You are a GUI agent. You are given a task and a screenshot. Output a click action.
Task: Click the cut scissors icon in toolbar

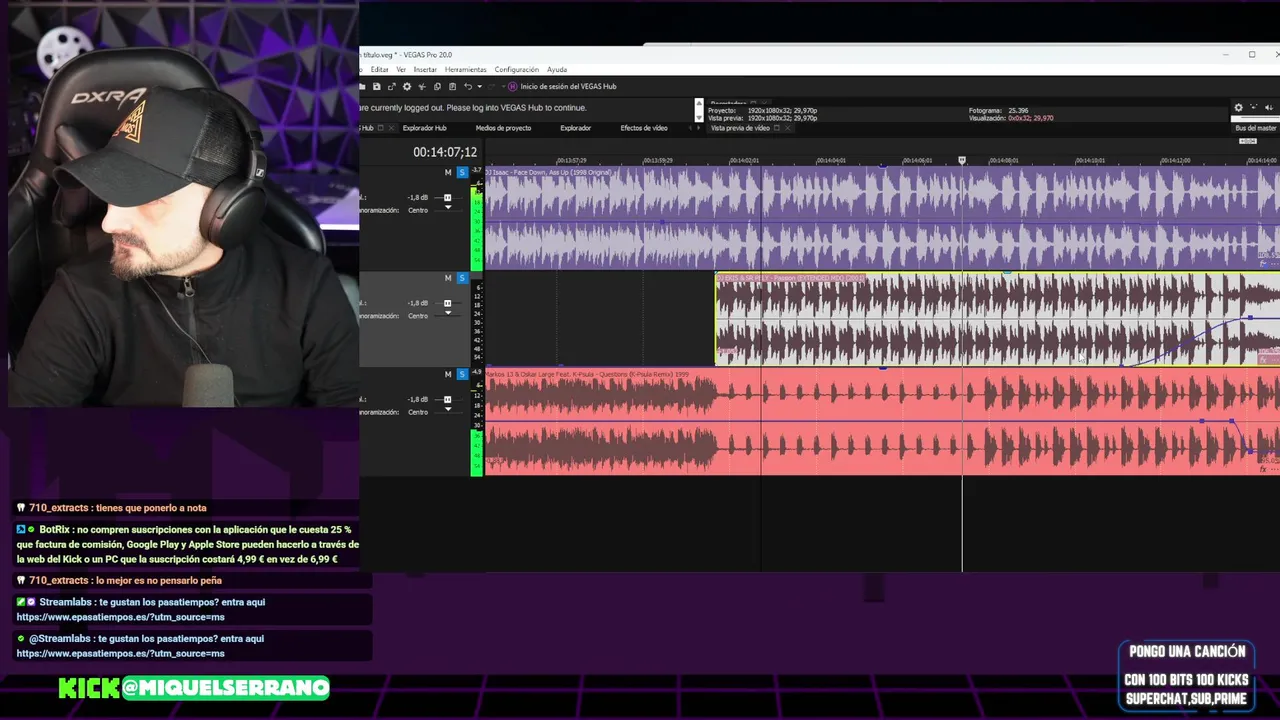(x=422, y=87)
